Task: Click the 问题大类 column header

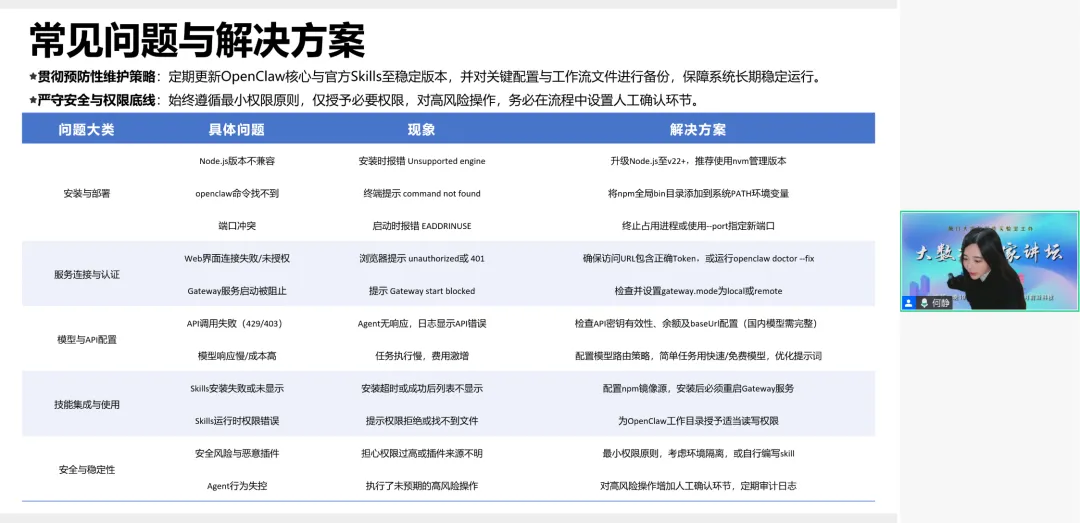Action: (86, 130)
